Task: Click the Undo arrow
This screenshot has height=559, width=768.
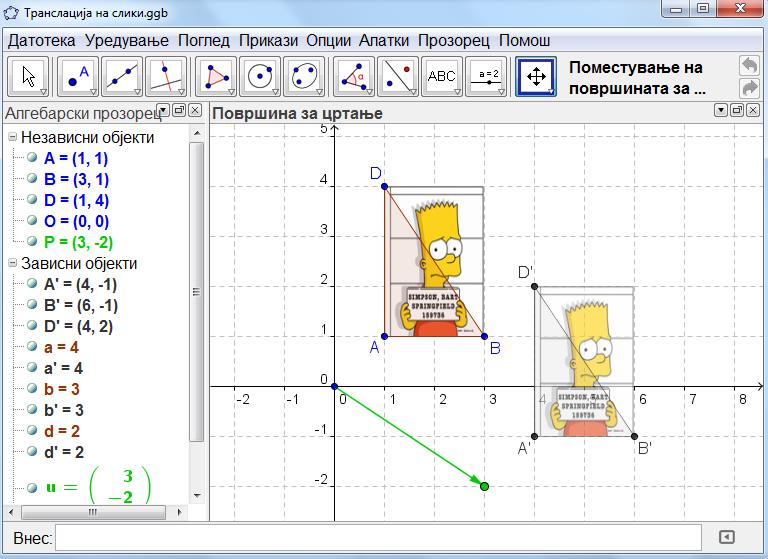Action: click(x=749, y=65)
